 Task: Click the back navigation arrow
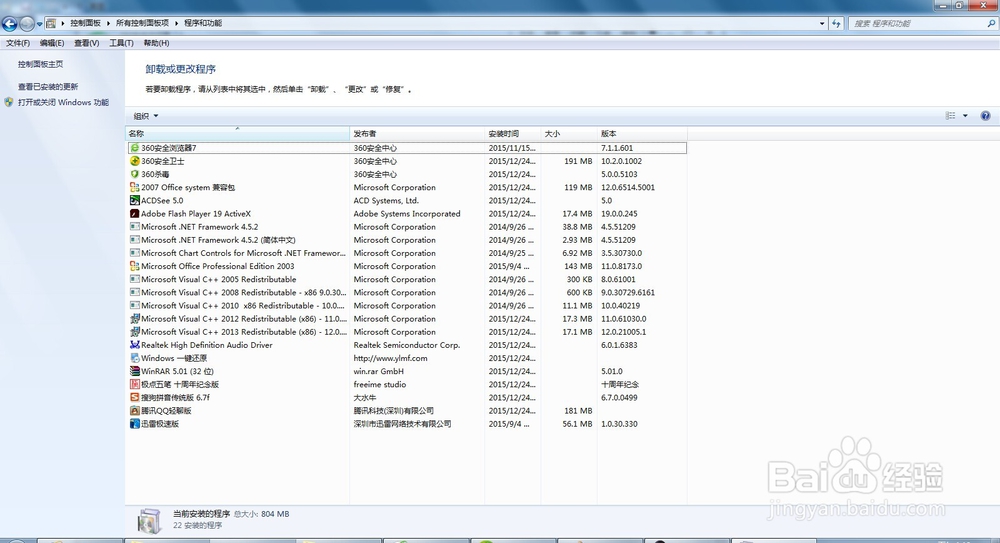(9, 24)
